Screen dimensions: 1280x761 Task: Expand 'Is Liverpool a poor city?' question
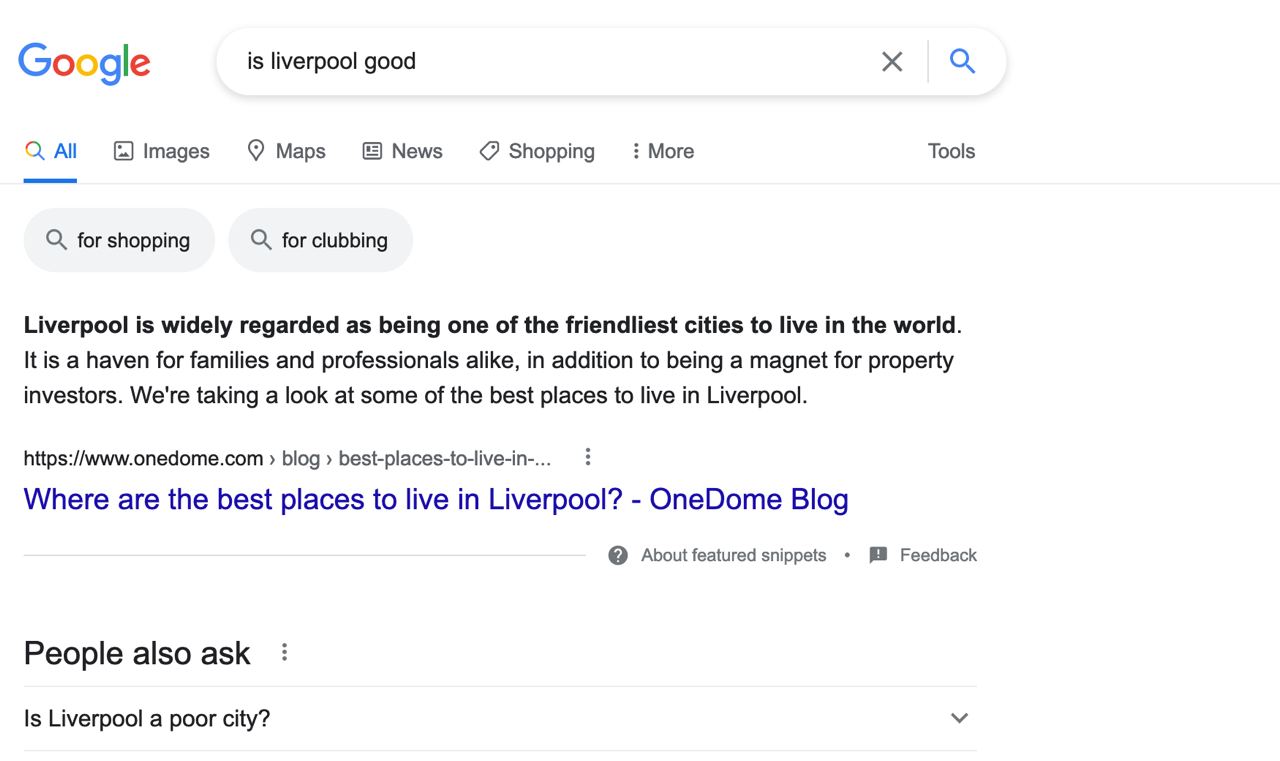(500, 718)
